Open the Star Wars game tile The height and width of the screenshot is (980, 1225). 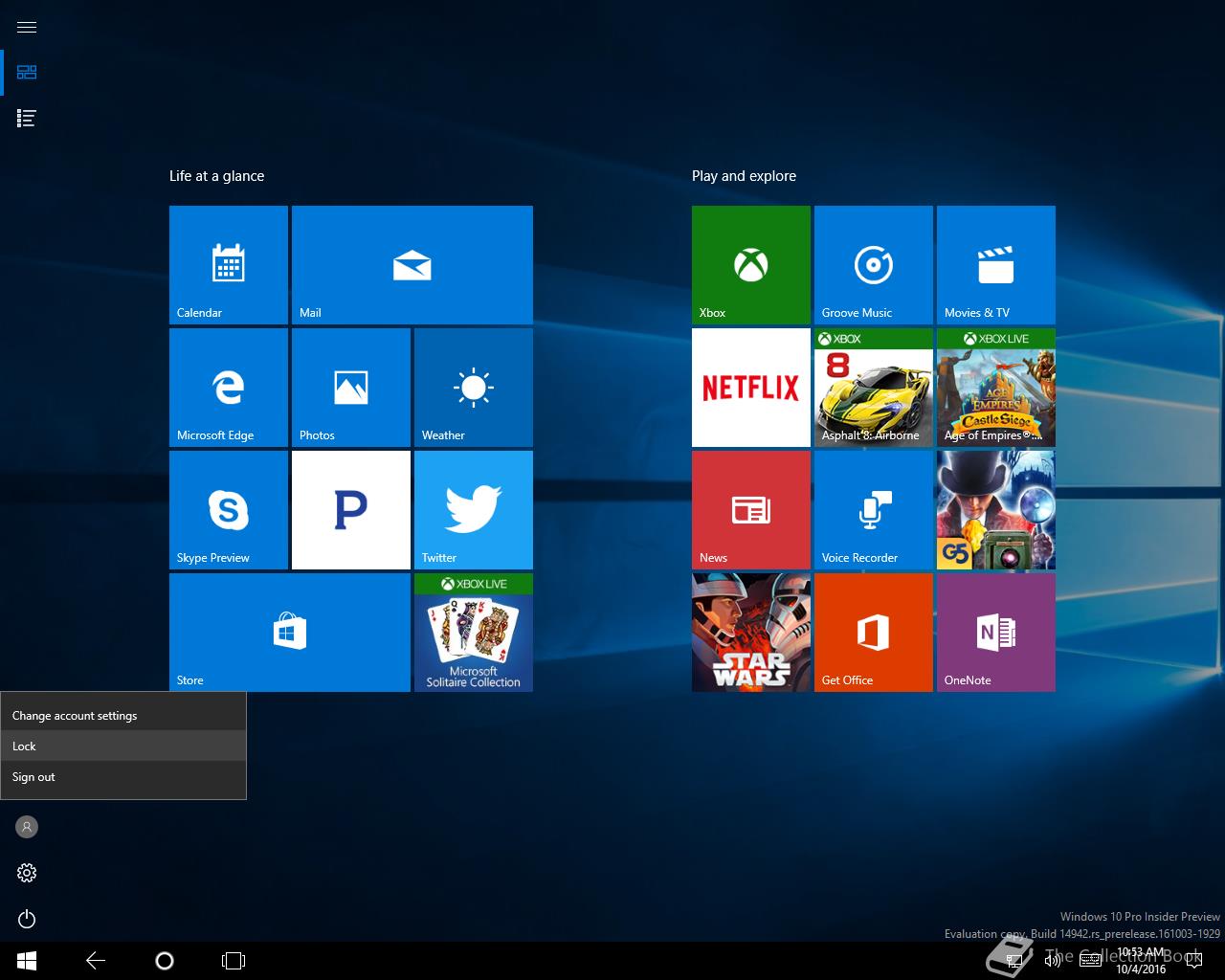click(x=751, y=633)
